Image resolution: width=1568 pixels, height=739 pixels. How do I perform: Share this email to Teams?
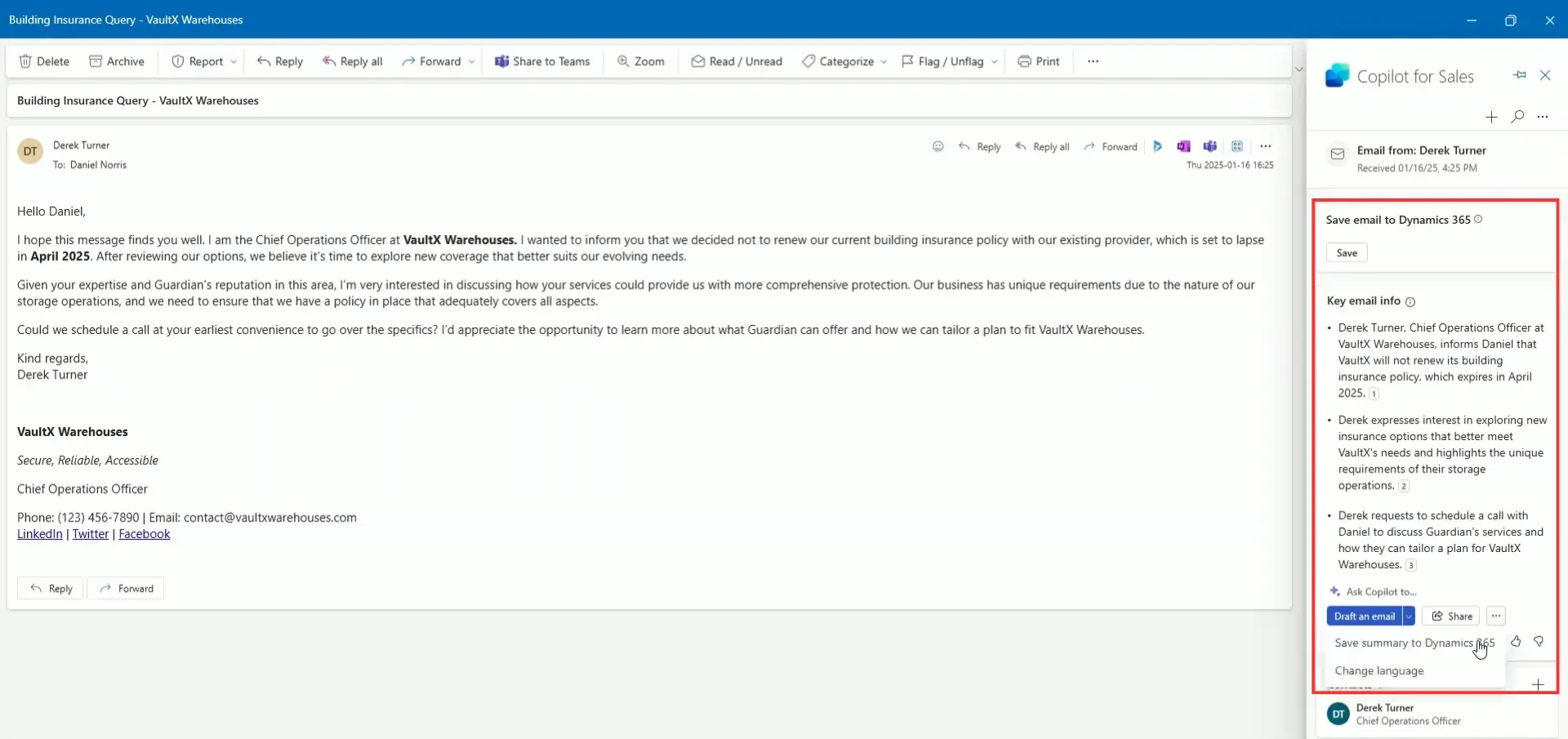point(542,61)
